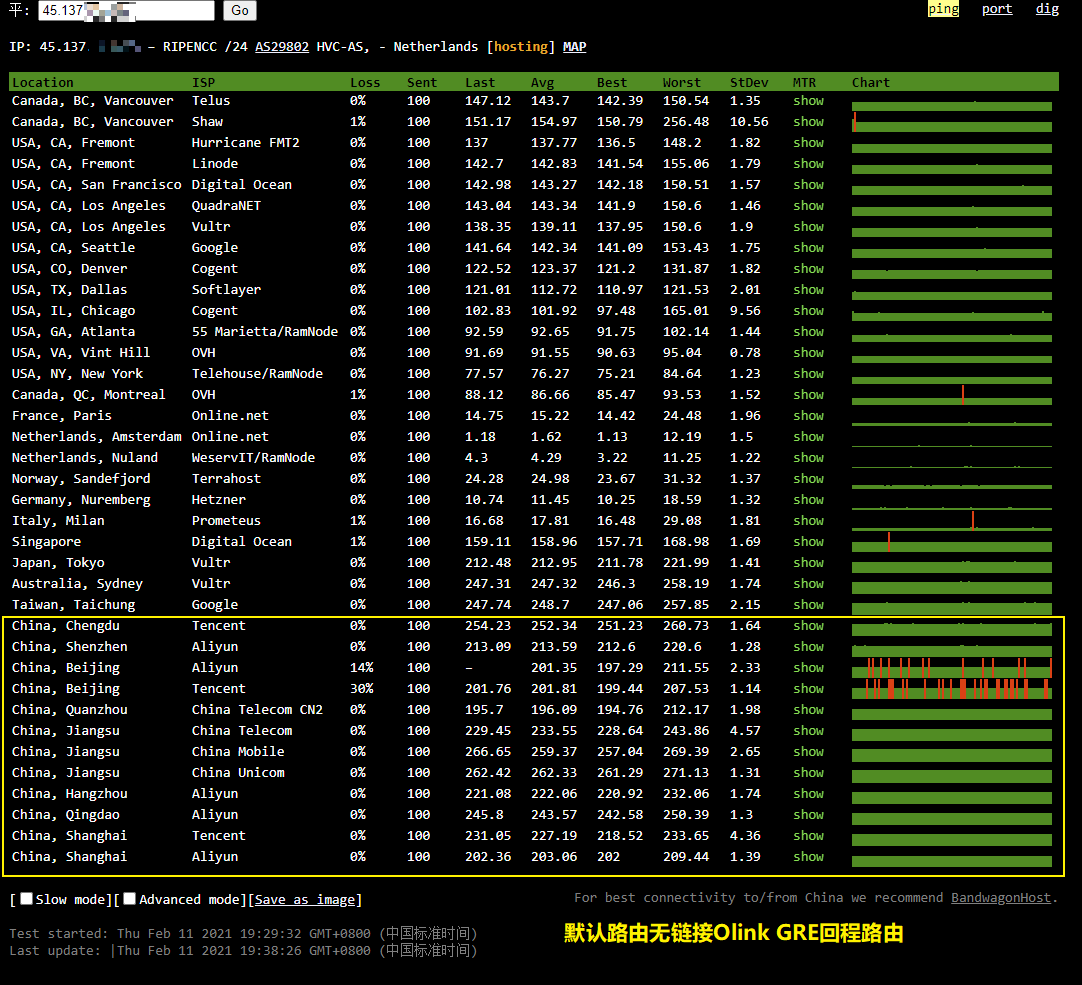Show MTR for Australia, Sydney row
The width and height of the screenshot is (1082, 985).
pyautogui.click(x=808, y=583)
